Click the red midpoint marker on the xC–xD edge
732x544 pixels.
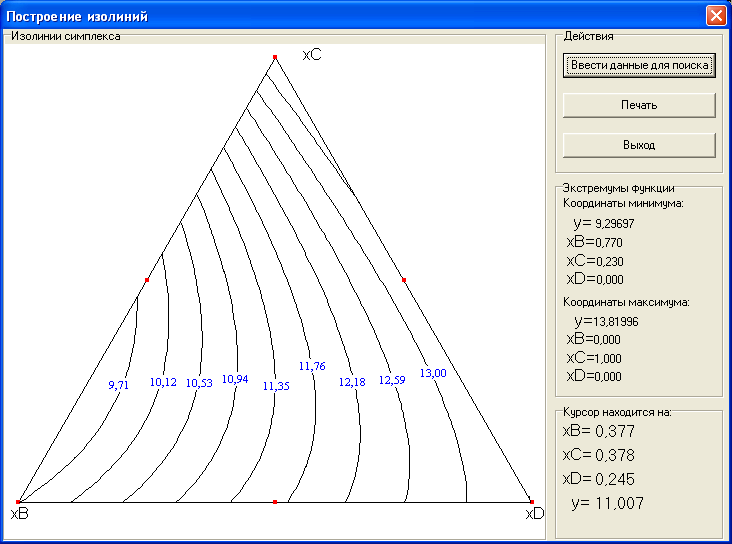404,280
